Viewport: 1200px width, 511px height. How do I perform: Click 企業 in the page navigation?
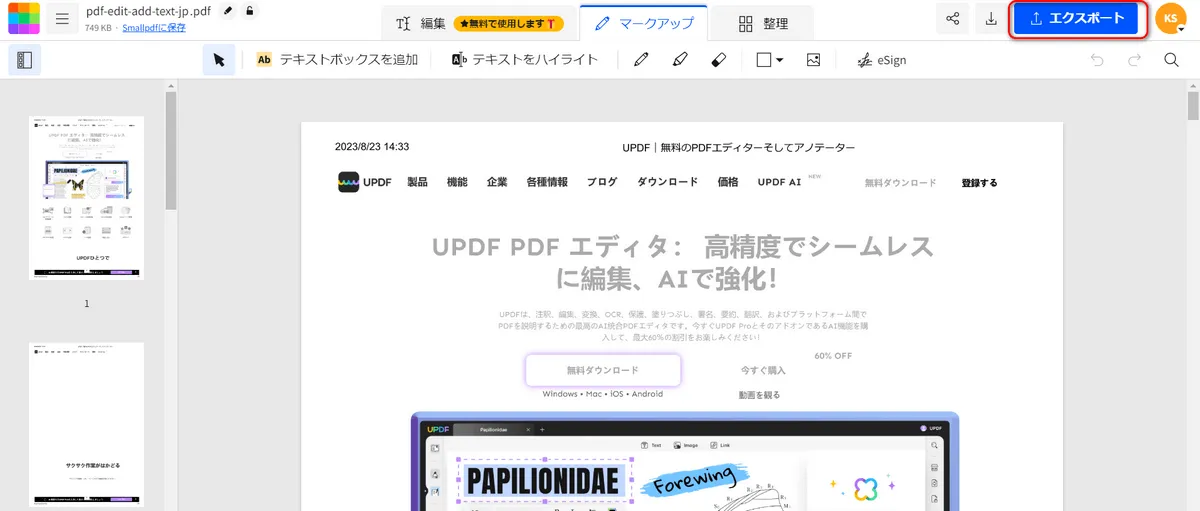click(497, 182)
